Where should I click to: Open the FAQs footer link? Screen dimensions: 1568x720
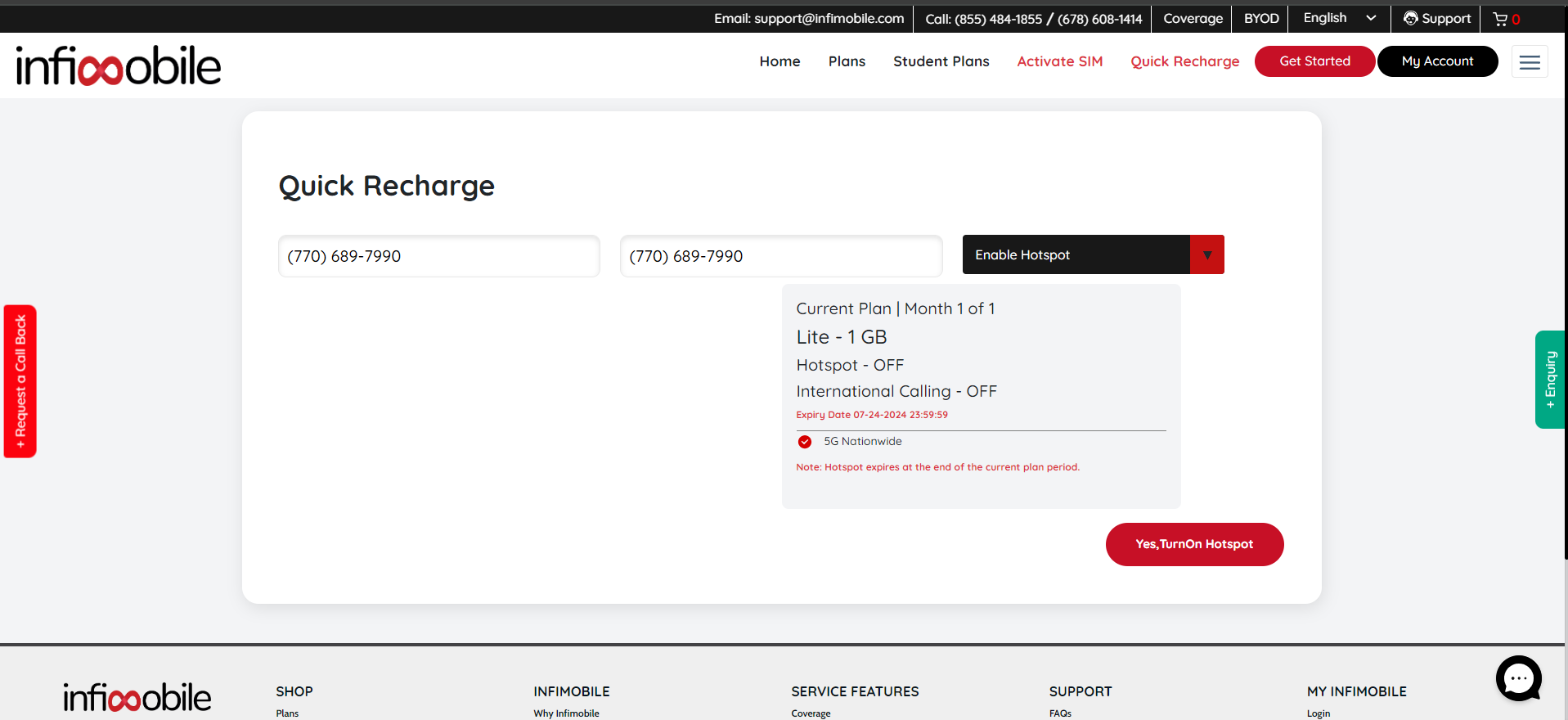pyautogui.click(x=1060, y=713)
